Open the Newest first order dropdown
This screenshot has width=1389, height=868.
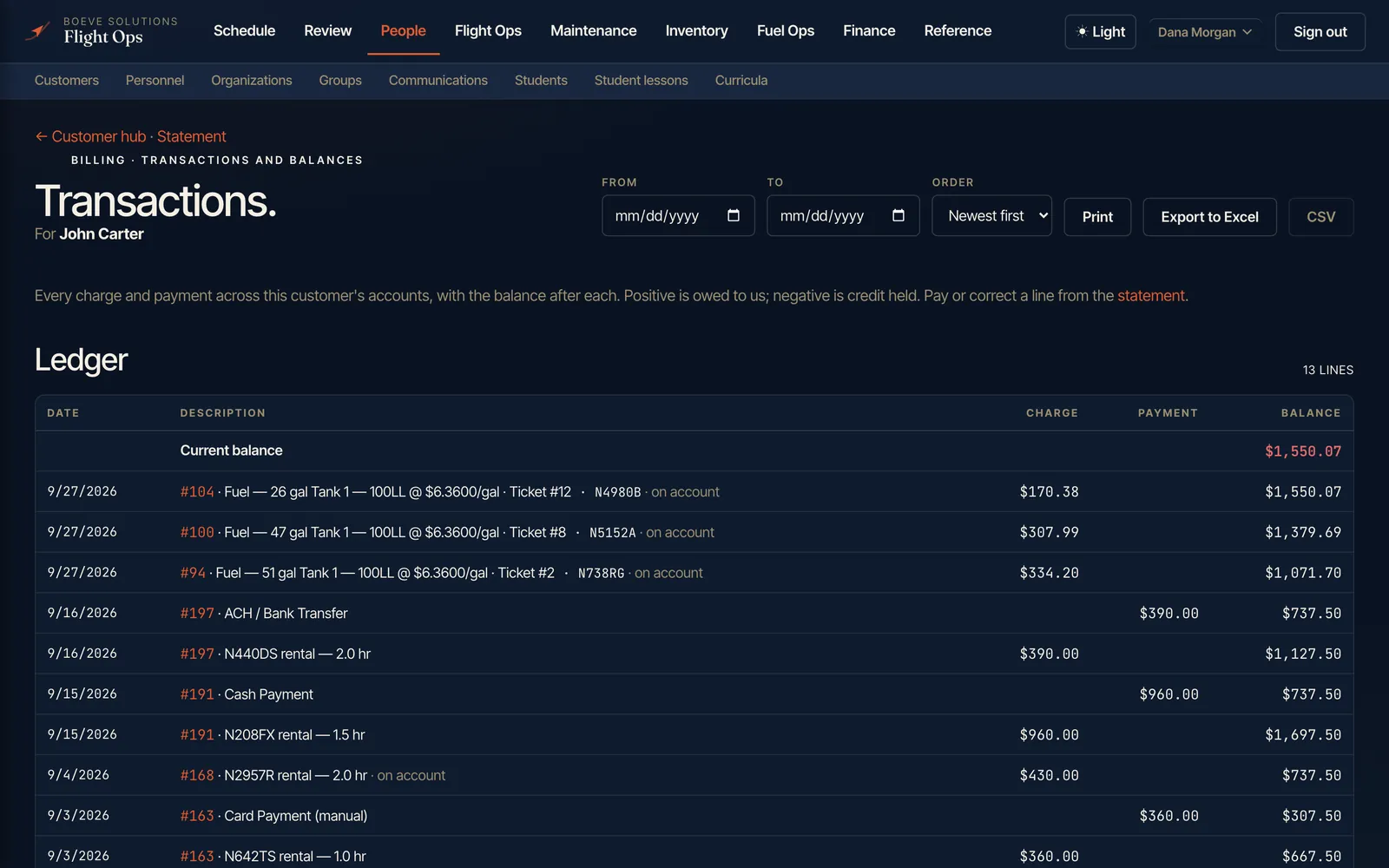pyautogui.click(x=991, y=215)
